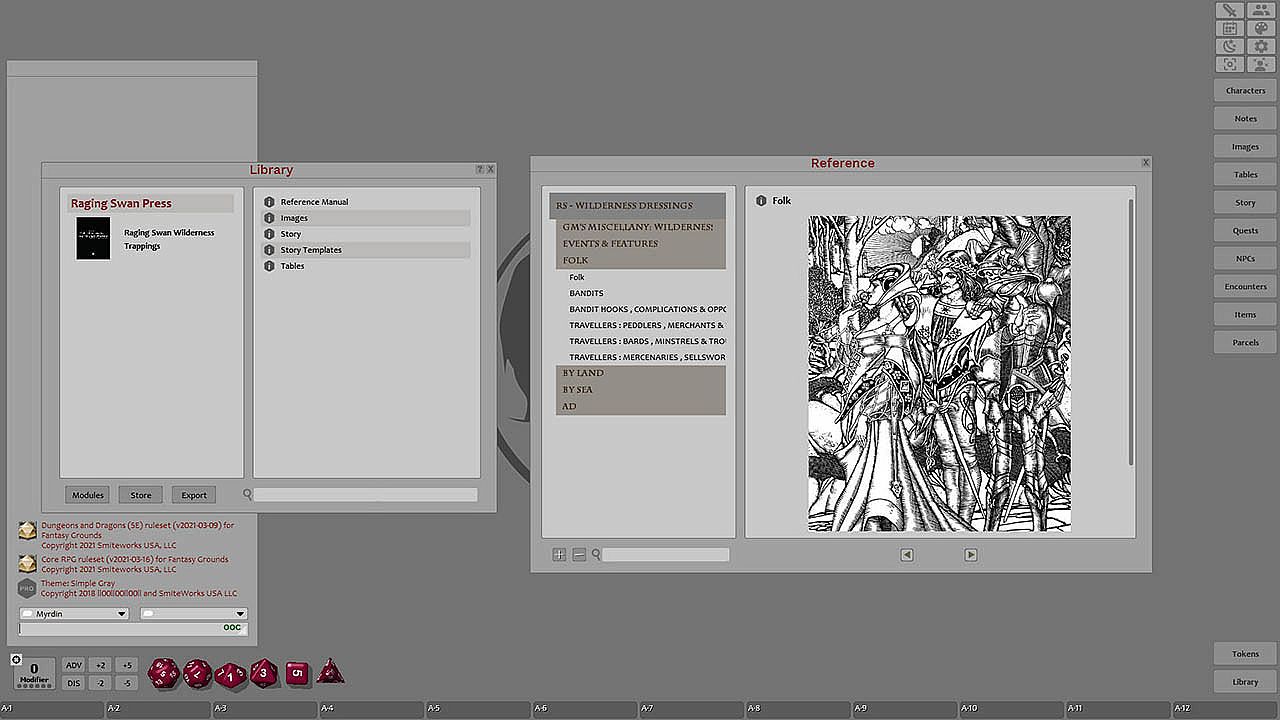
Task: Open the calendar icon button
Action: pyautogui.click(x=1230, y=29)
